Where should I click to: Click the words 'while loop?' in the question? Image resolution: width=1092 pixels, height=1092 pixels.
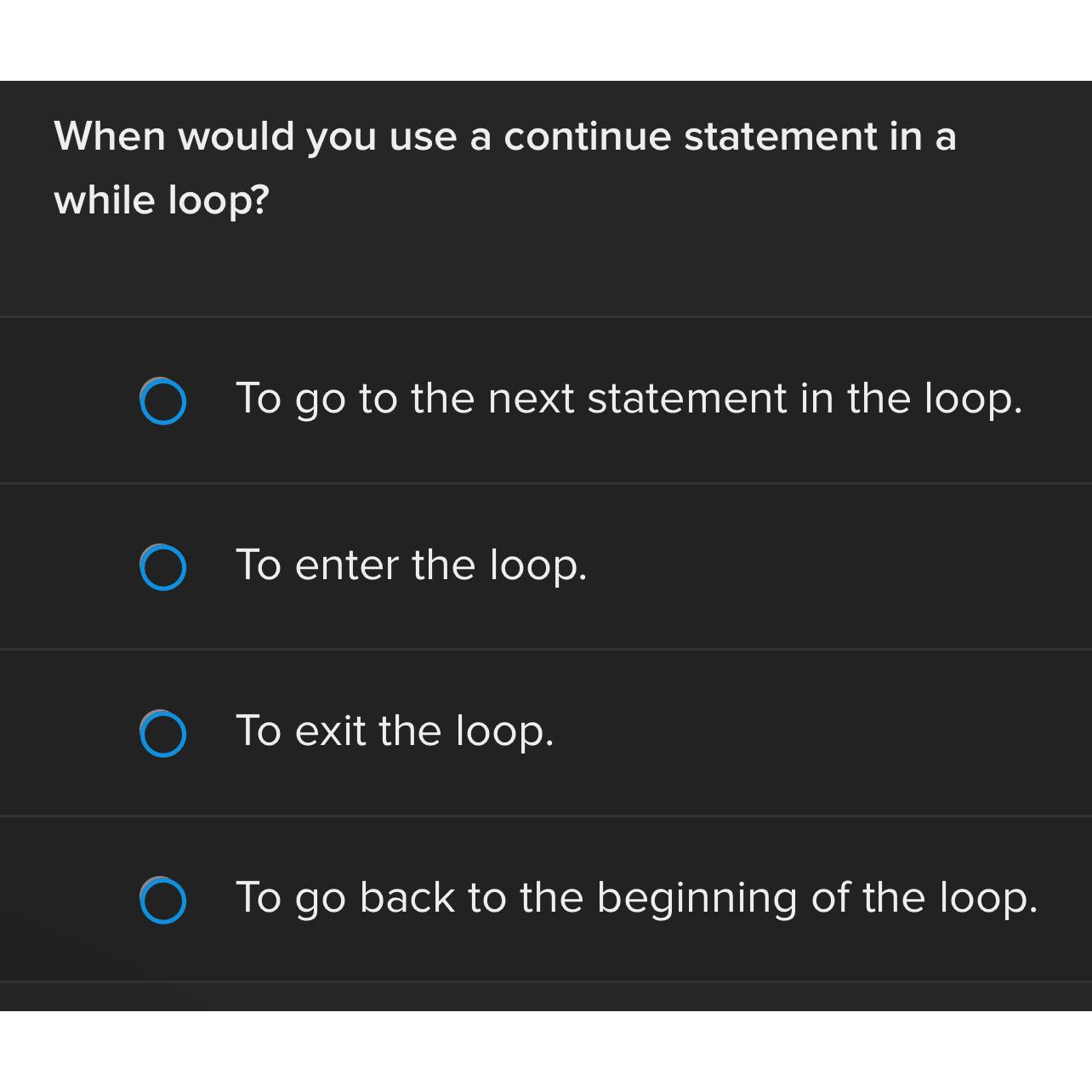coord(160,198)
